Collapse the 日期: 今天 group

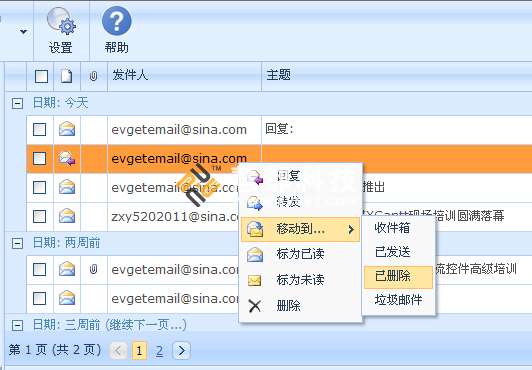pyautogui.click(x=17, y=103)
